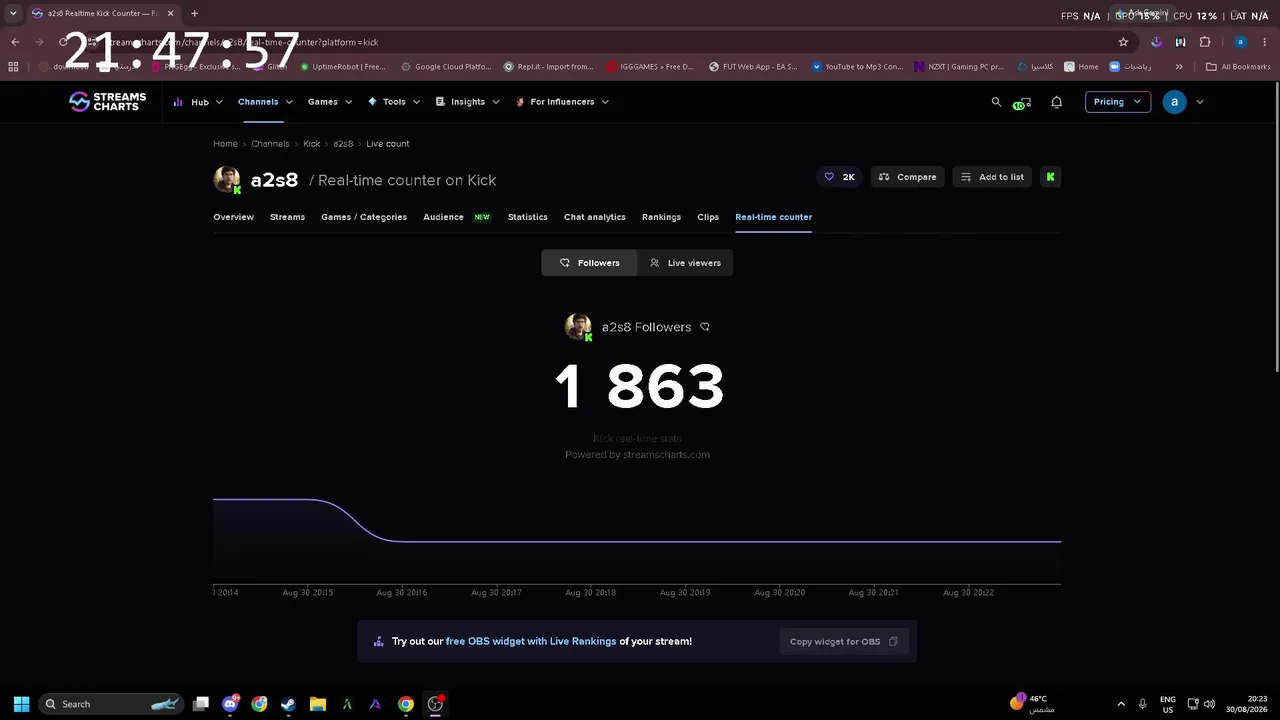The height and width of the screenshot is (720, 1280).
Task: Open the Statistics tab
Action: point(527,217)
